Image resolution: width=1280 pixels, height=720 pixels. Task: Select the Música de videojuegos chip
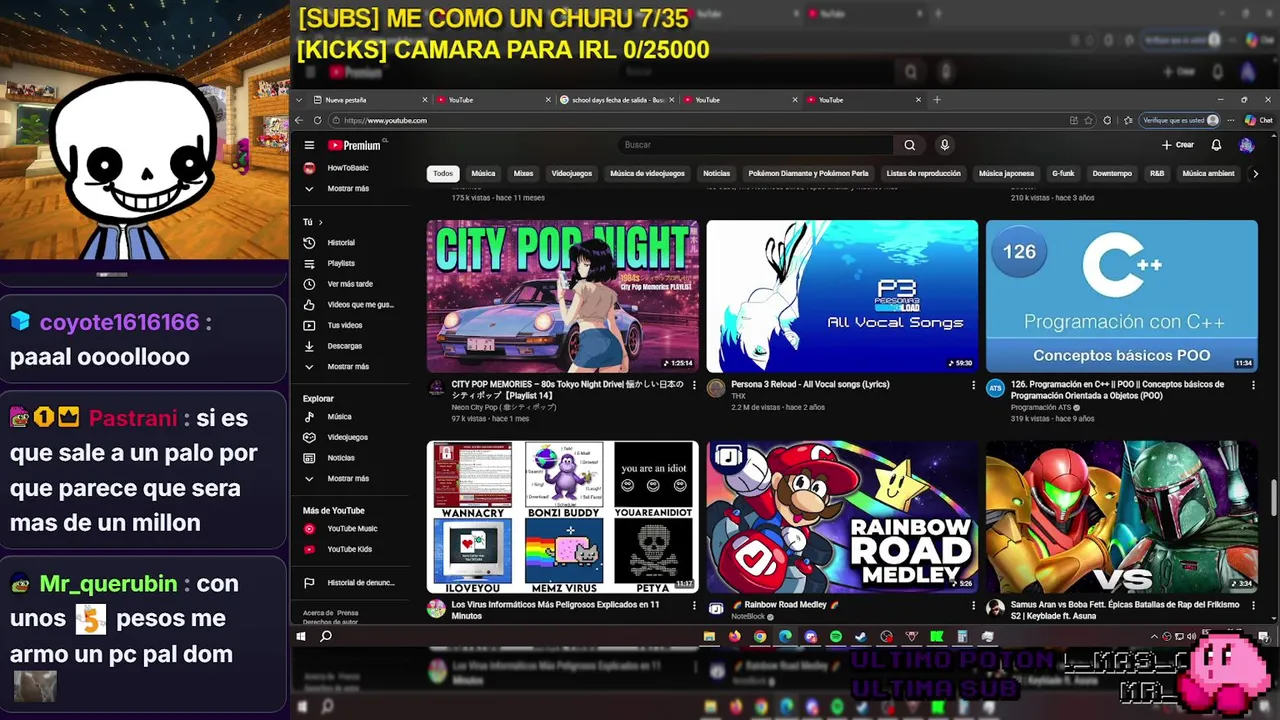tap(648, 173)
